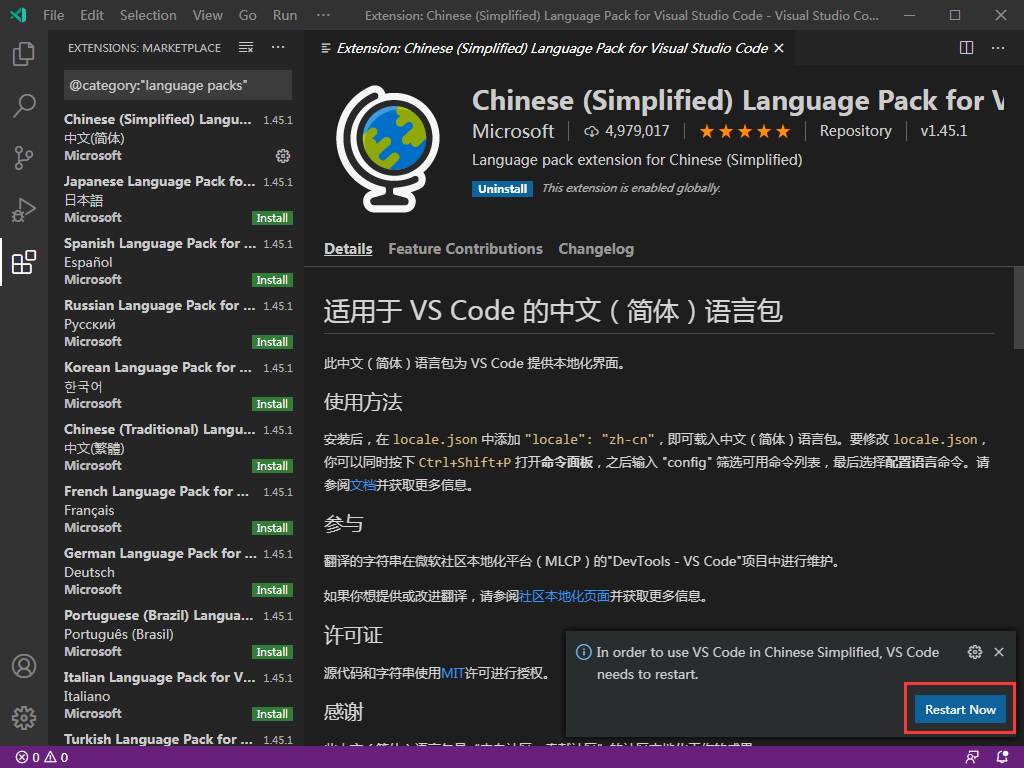Image resolution: width=1024 pixels, height=768 pixels.
Task: Install the German Language Pack
Action: [272, 590]
